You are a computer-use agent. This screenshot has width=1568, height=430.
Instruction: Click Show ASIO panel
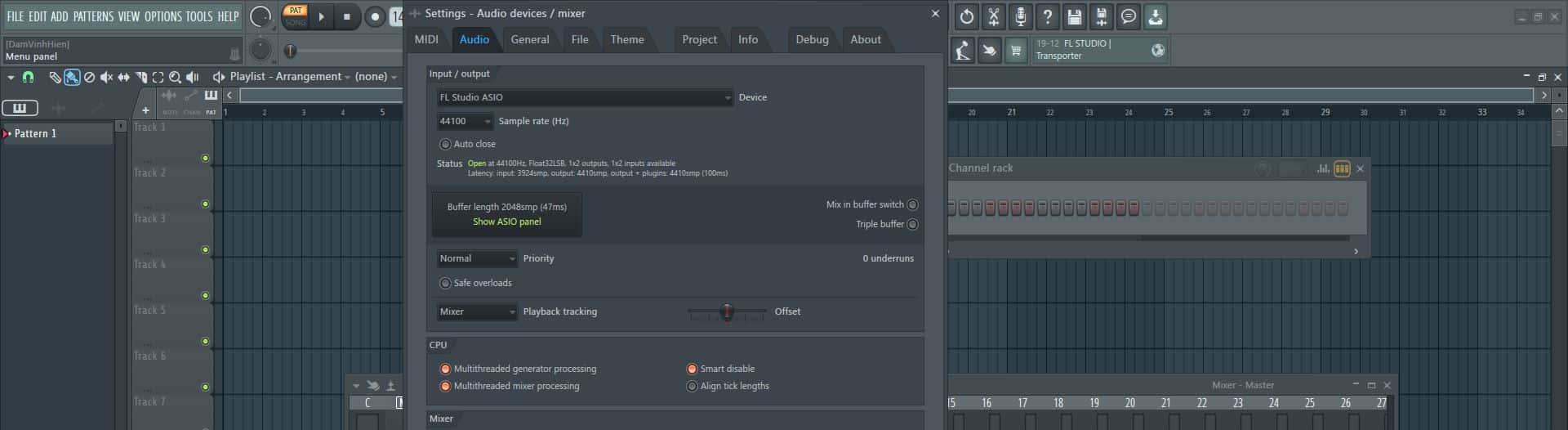pos(506,222)
